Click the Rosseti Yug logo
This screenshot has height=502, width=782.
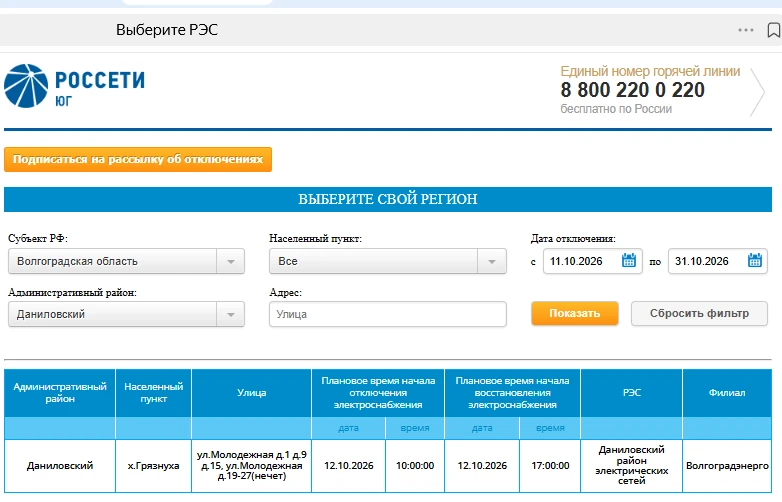point(75,86)
